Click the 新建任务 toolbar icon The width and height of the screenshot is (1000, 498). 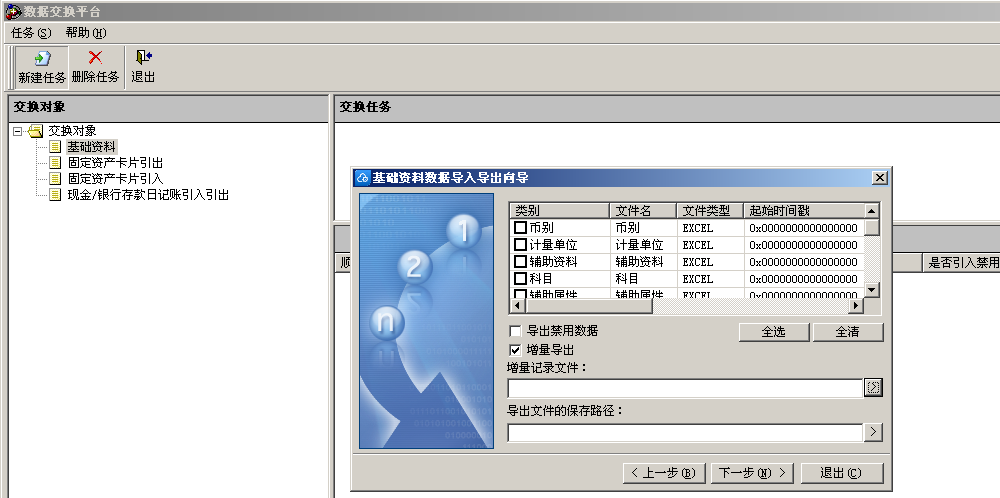pos(42,59)
